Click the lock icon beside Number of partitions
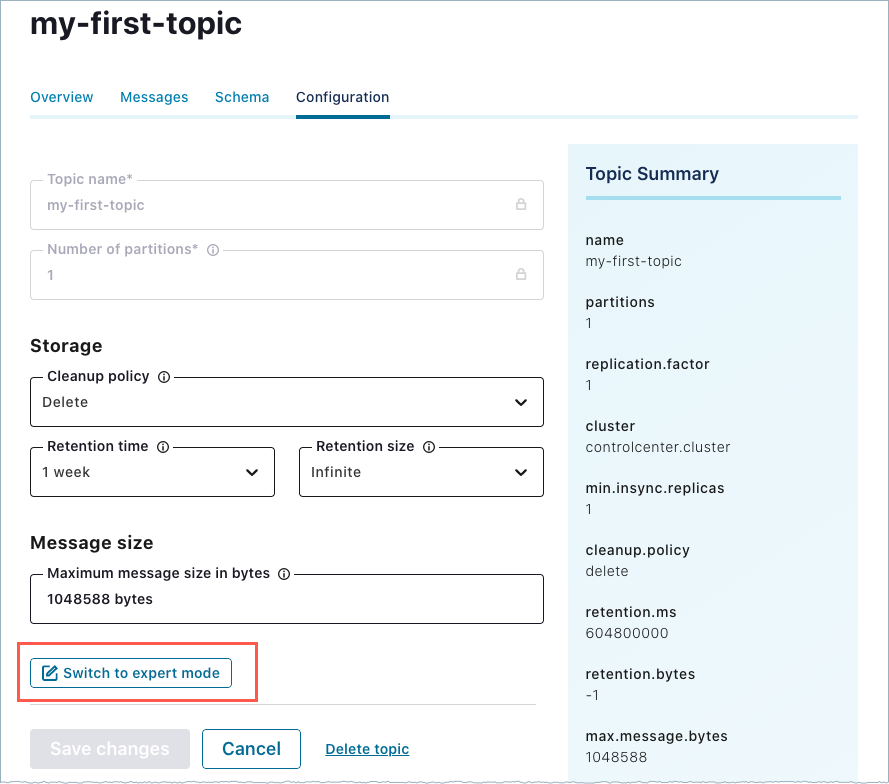The width and height of the screenshot is (889, 784). [521, 274]
